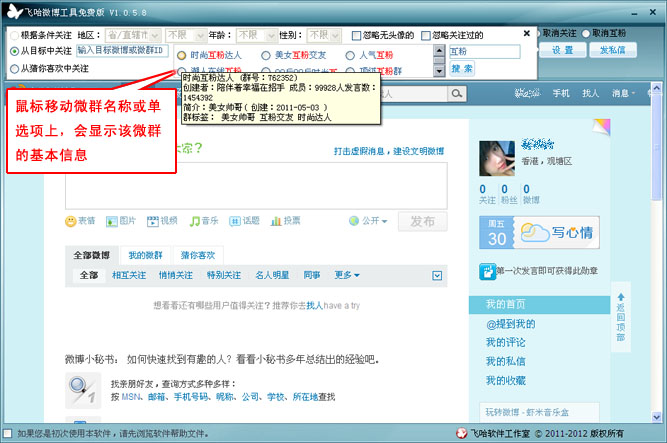667x443 pixels.
Task: Select 从目标中关注 radio option
Action: tap(14, 51)
